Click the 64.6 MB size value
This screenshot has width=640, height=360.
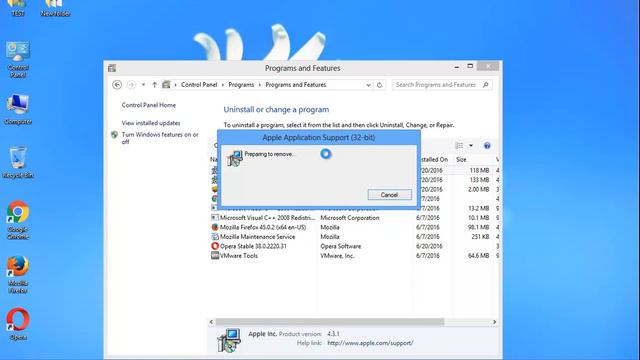click(x=478, y=256)
